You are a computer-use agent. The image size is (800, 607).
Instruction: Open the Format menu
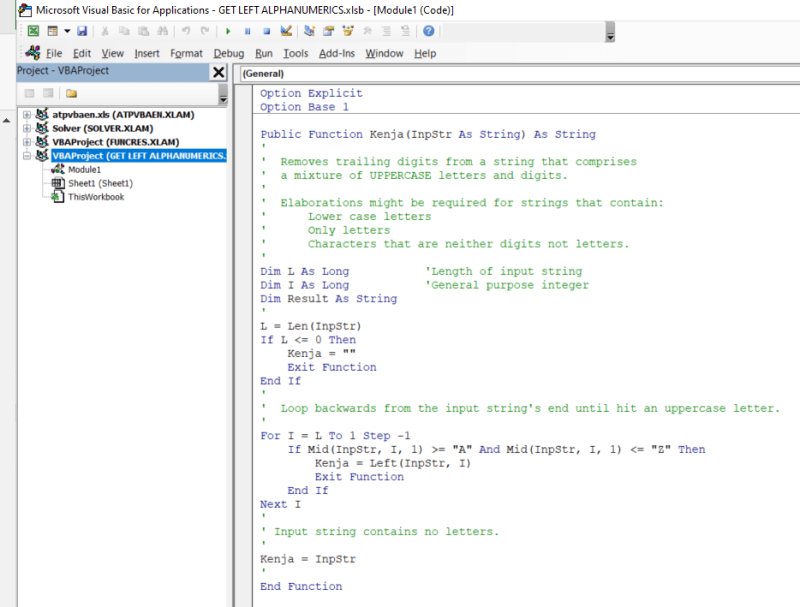pos(186,53)
